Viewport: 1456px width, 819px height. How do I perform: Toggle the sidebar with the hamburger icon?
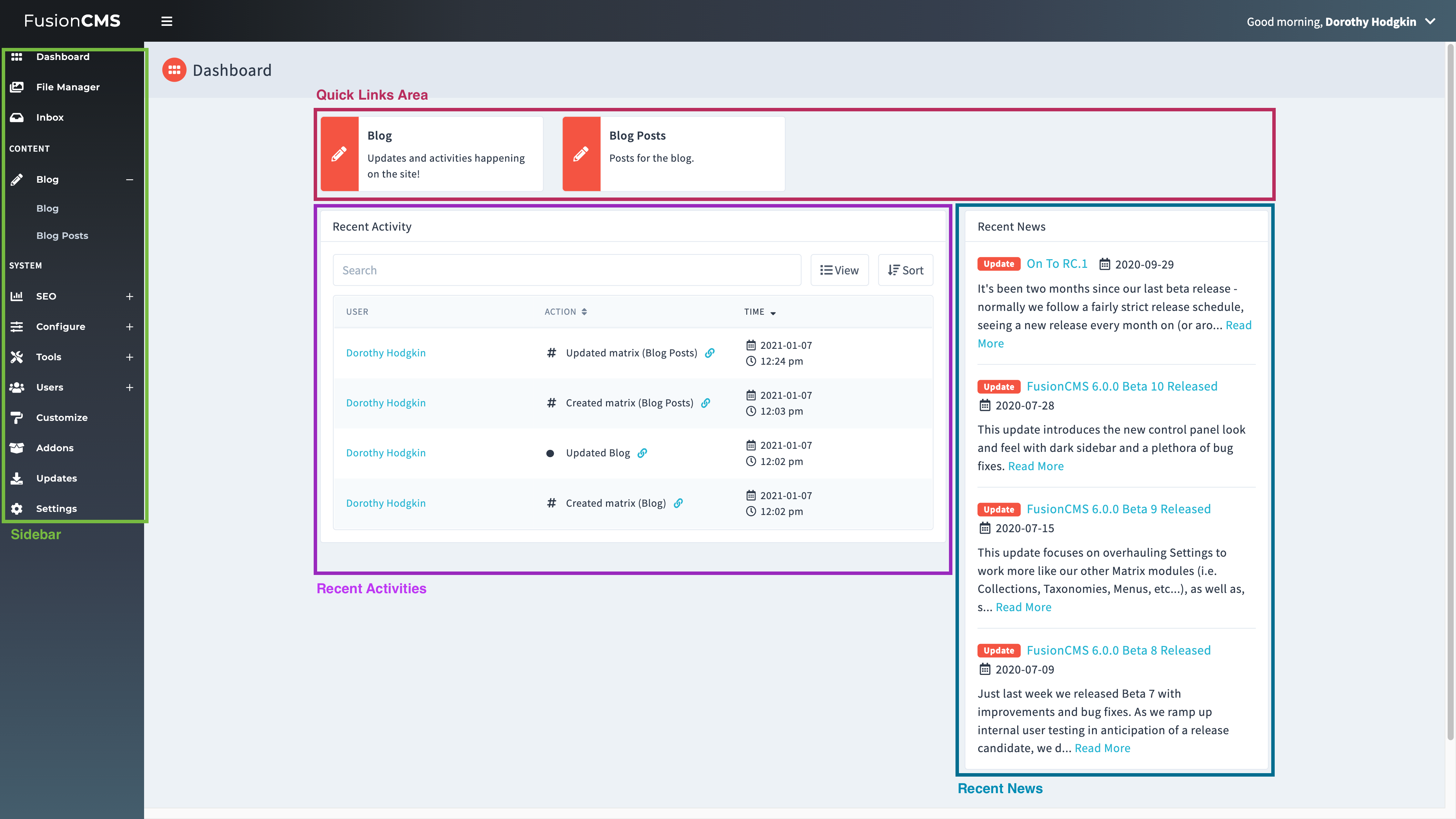pos(166,21)
